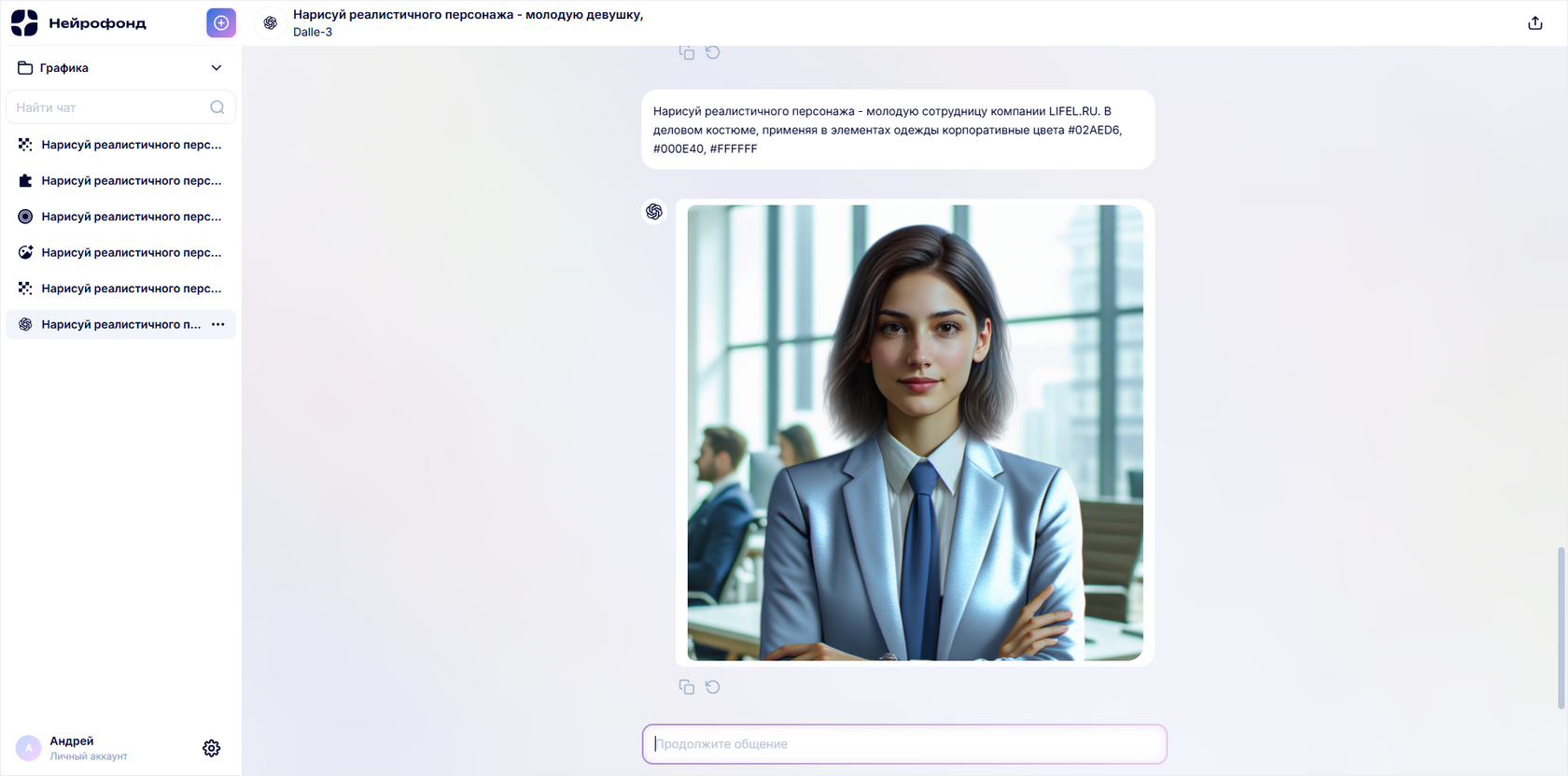Click the chat title in the header
Screen dimensions: 1568x776
click(469, 15)
